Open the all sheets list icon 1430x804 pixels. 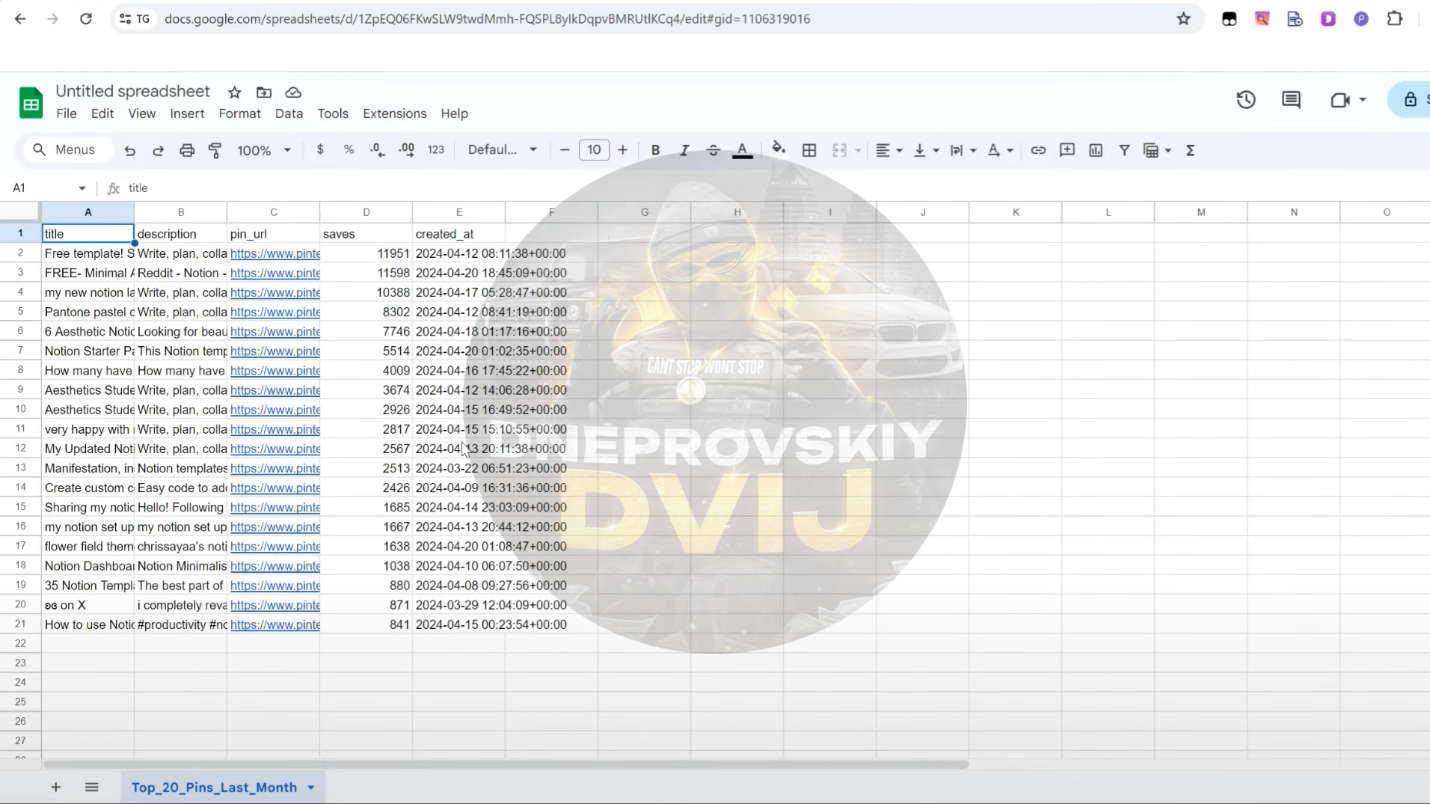click(92, 787)
